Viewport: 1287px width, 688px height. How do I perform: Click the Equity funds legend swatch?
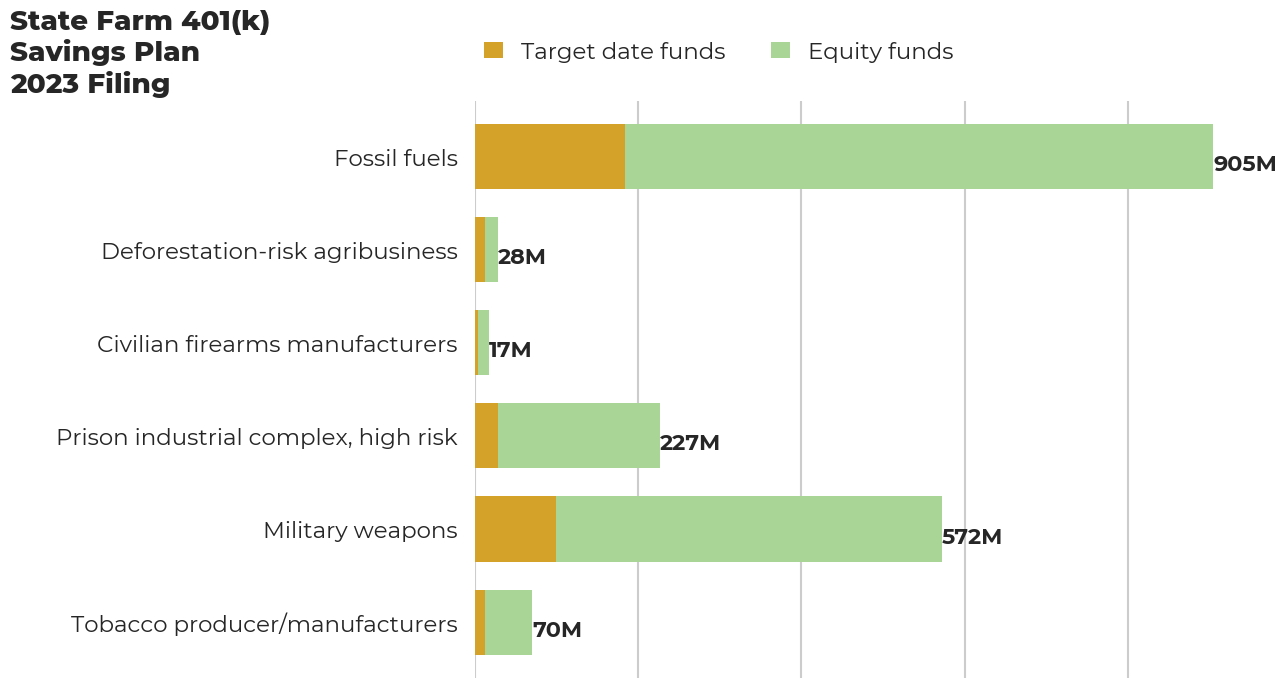tap(780, 50)
